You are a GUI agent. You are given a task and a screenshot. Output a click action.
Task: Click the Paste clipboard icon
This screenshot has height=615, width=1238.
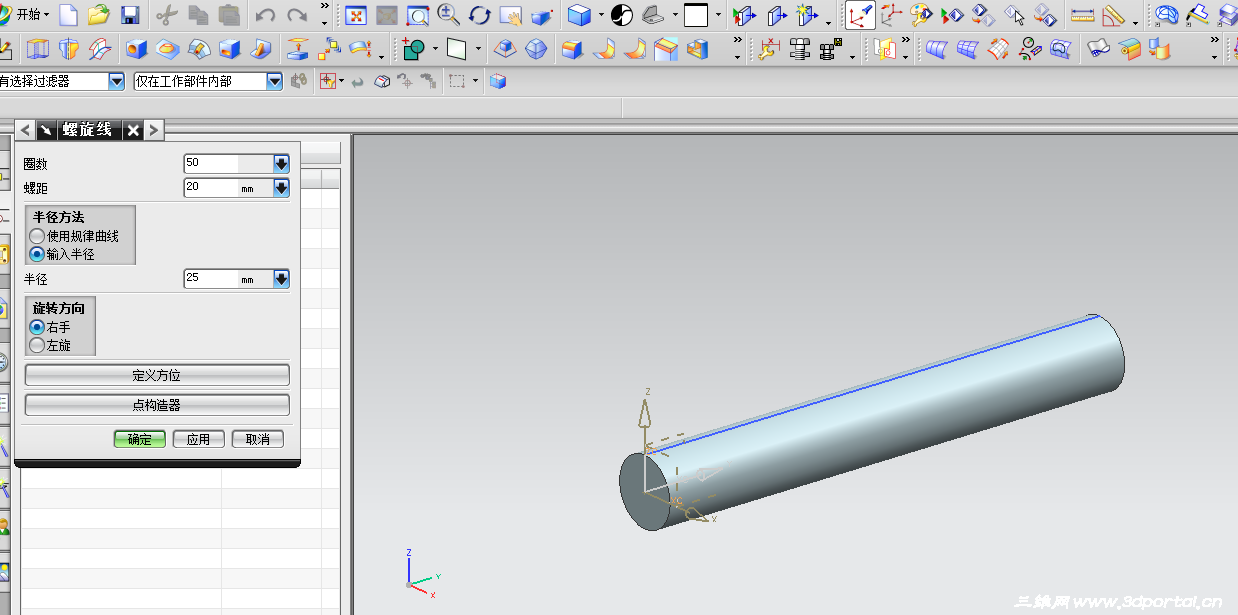229,15
